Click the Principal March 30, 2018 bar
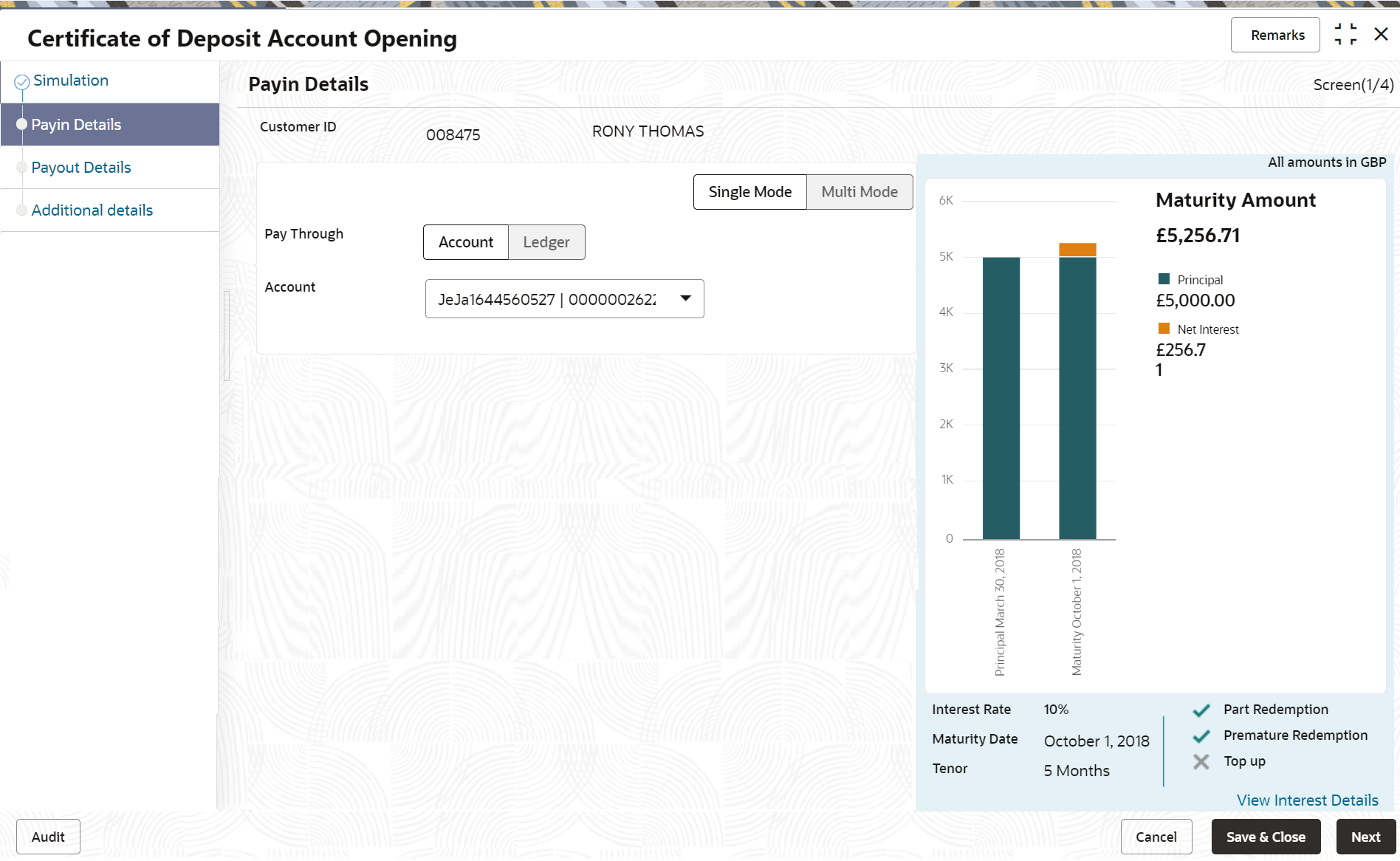 point(1001,399)
